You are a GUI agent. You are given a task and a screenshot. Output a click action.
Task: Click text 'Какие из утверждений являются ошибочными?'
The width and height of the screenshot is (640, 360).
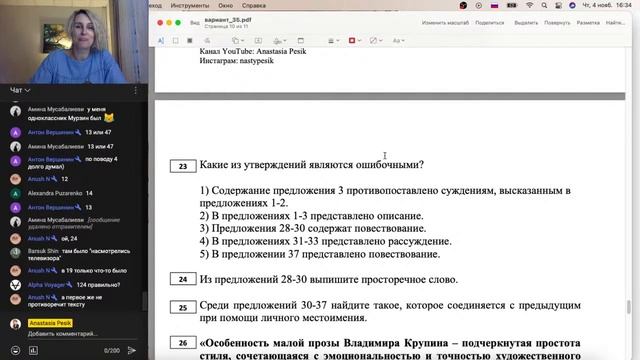pyautogui.click(x=311, y=164)
